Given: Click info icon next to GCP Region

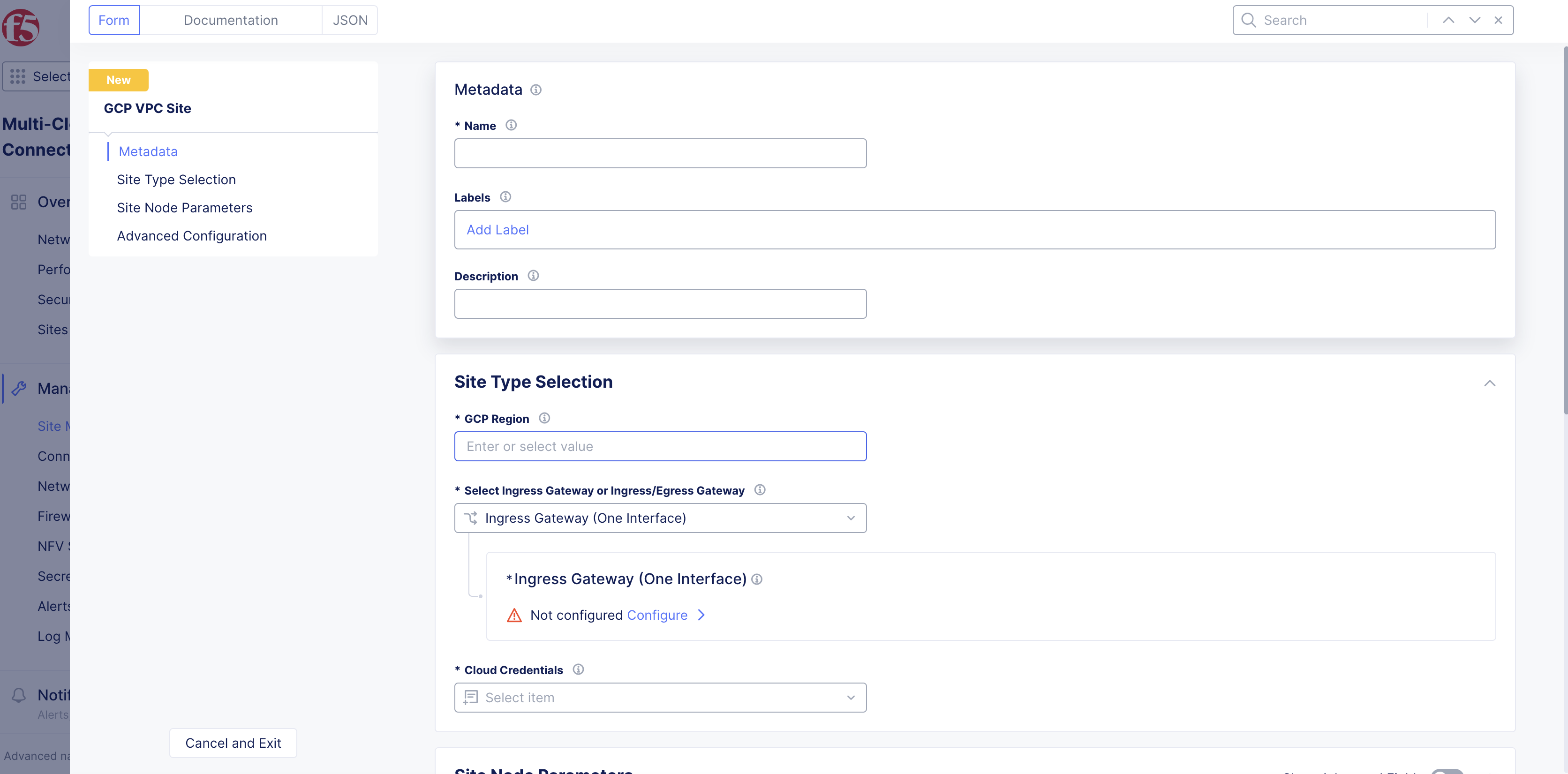Looking at the screenshot, I should click(x=544, y=419).
